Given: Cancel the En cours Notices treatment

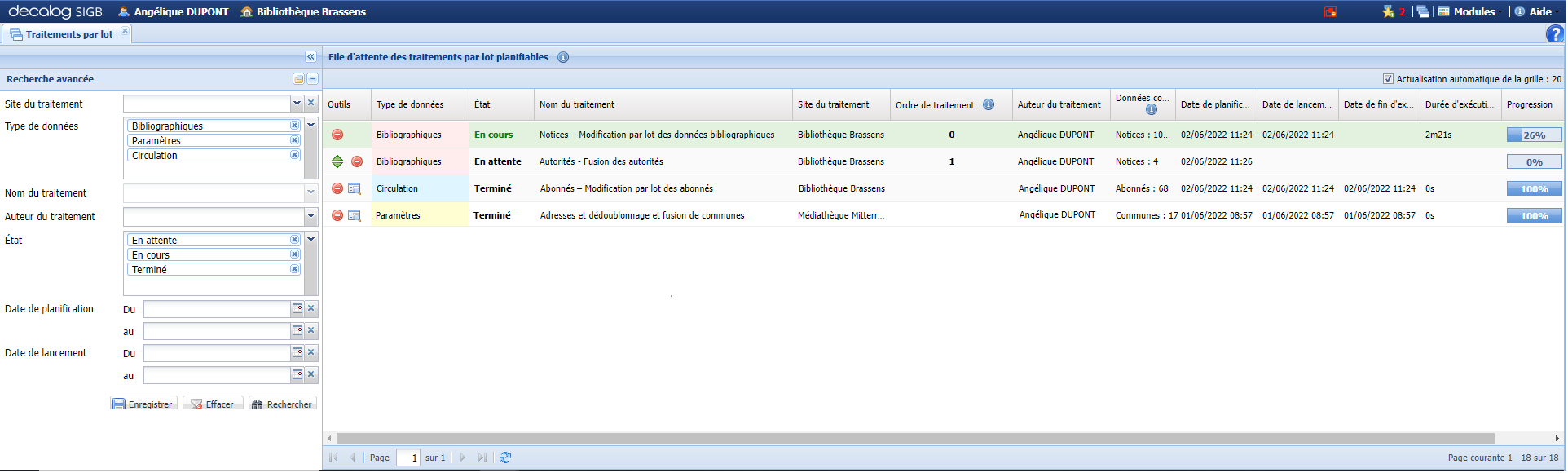Looking at the screenshot, I should (337, 135).
